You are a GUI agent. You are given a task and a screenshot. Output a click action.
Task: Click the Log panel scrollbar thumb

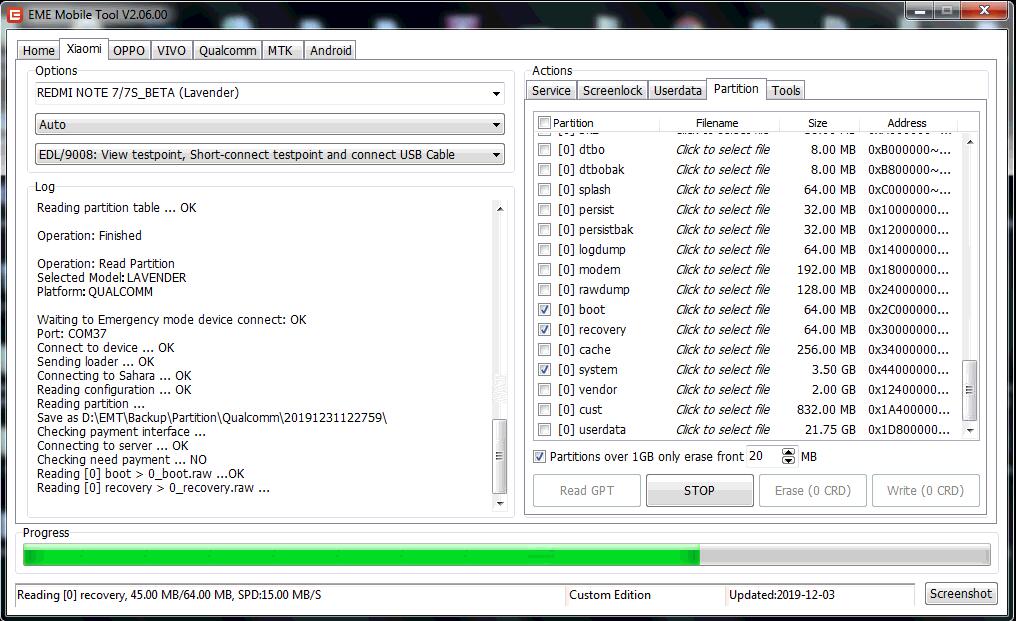pyautogui.click(x=500, y=456)
